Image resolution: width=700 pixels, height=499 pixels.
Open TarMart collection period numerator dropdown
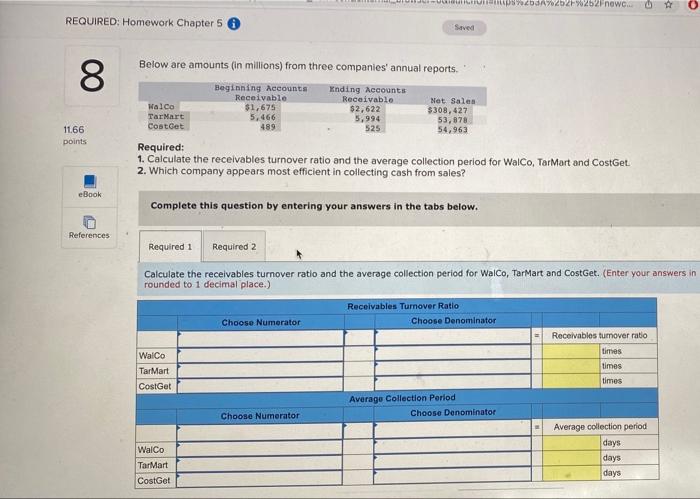click(x=260, y=464)
